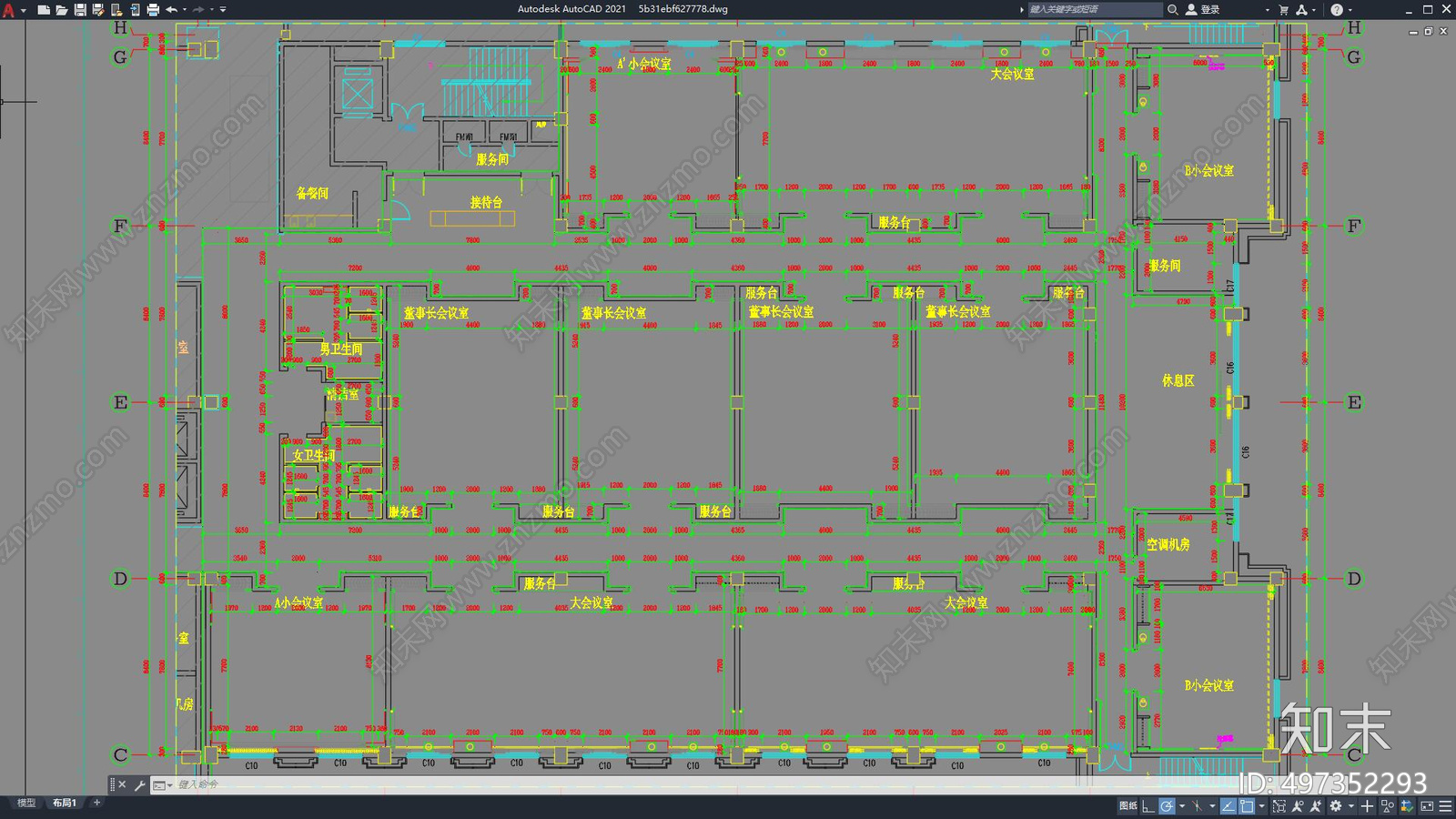Expand the undo history dropdown
Screen dimensions: 1456x819
pos(185,9)
